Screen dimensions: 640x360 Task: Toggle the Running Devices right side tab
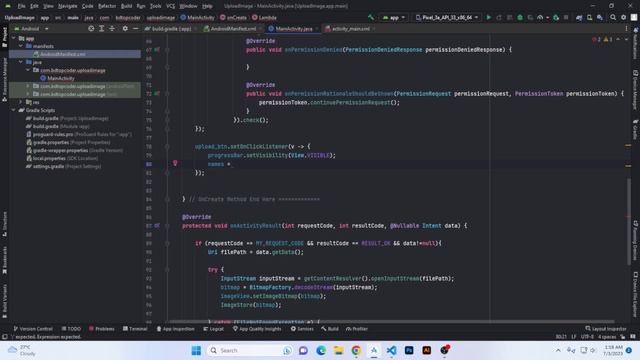[636, 240]
